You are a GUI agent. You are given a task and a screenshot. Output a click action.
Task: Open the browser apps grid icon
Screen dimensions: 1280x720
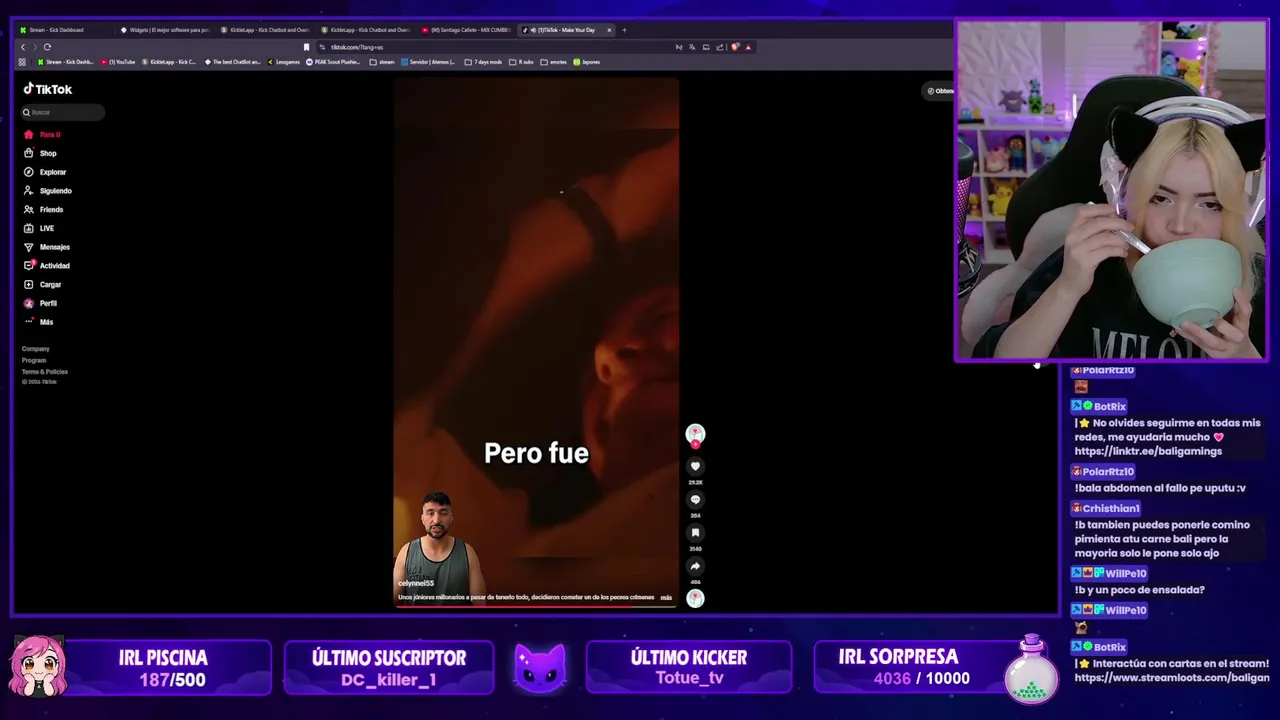pos(22,62)
